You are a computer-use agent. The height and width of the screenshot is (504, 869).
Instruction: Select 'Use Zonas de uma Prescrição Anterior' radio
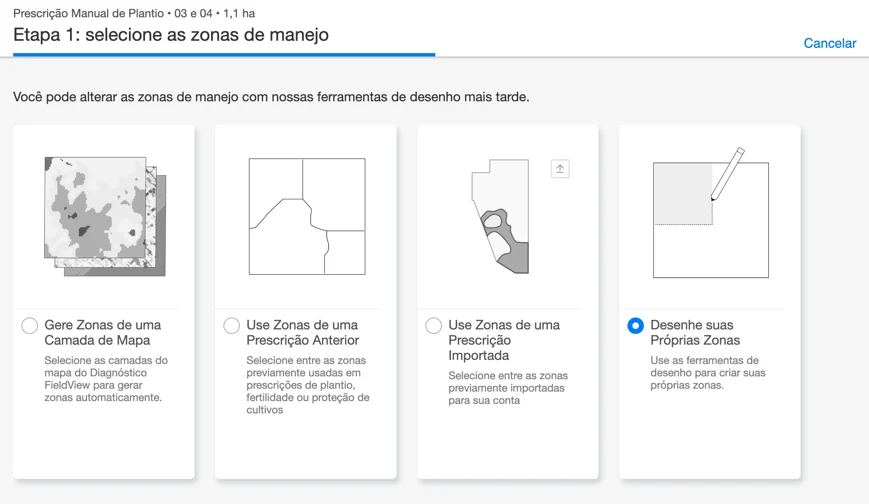click(x=232, y=326)
